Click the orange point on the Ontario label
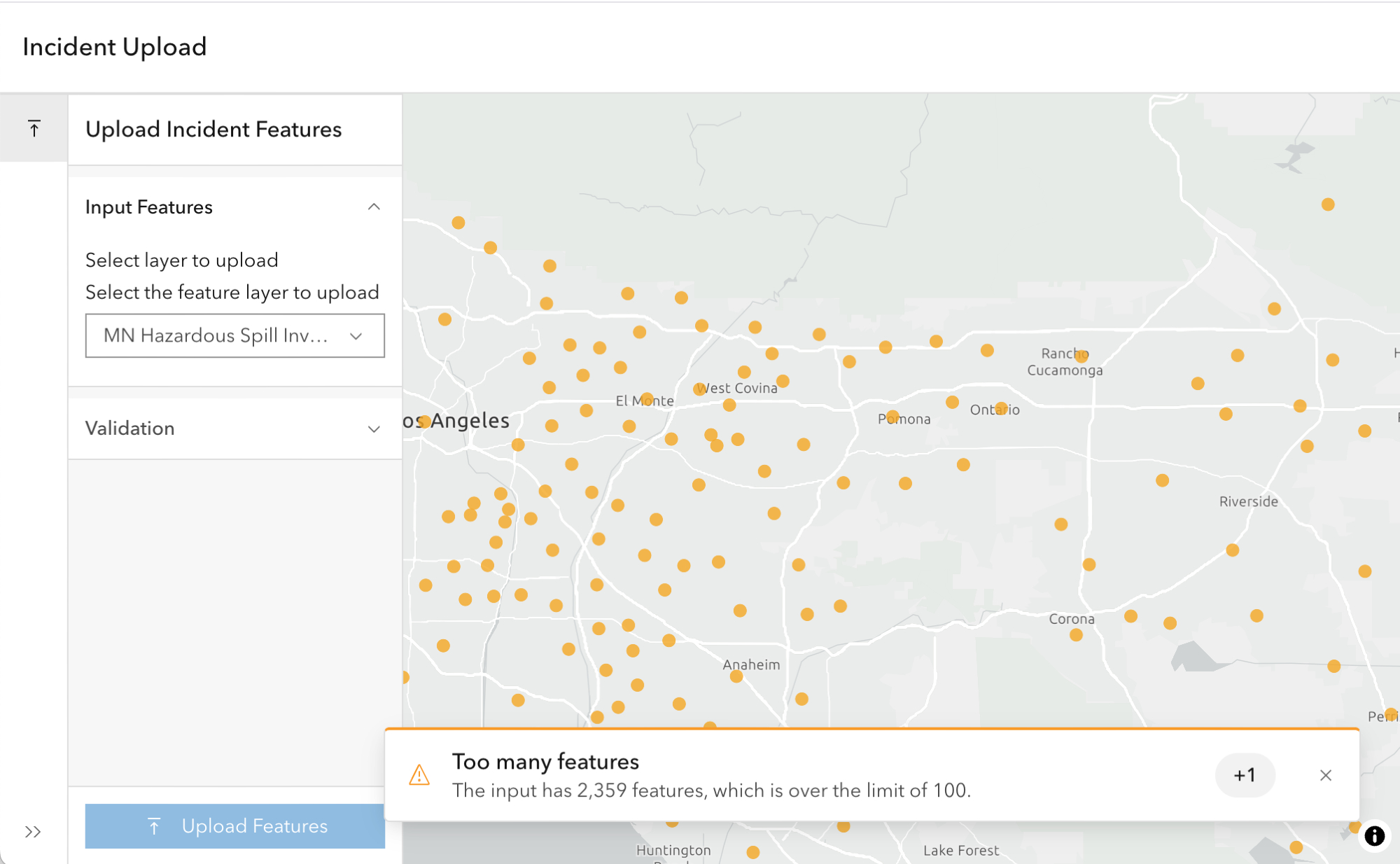Image resolution: width=1400 pixels, height=864 pixels. pos(1001,408)
